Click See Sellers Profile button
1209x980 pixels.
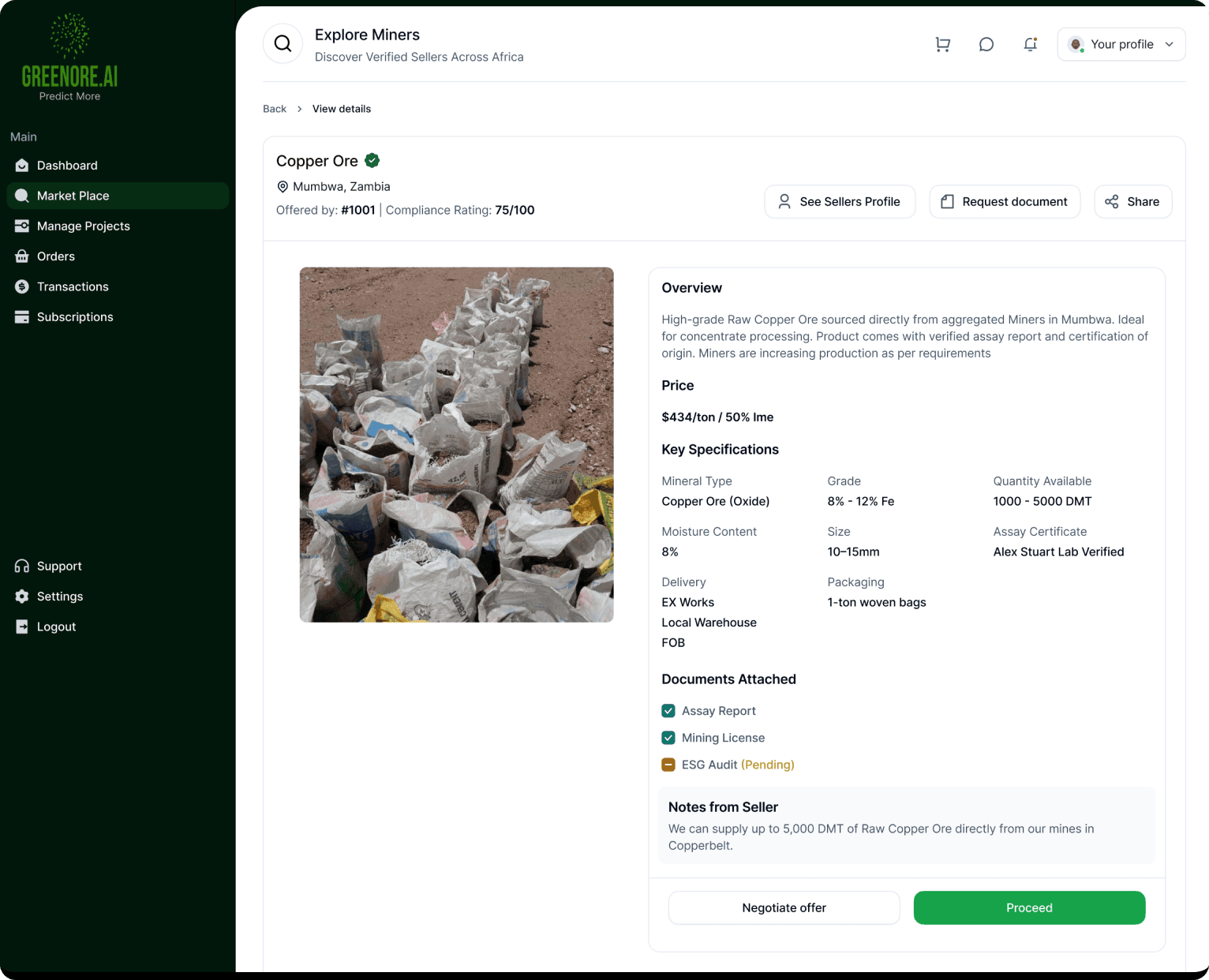[840, 202]
